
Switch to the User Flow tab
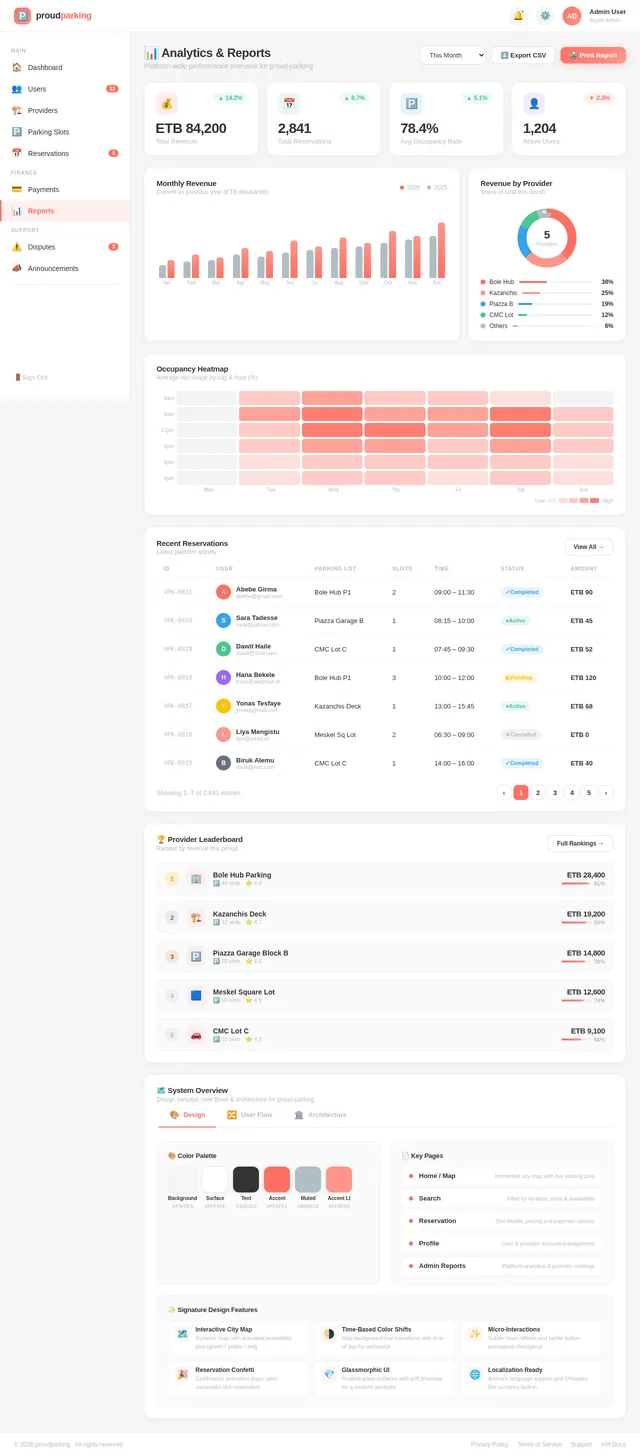click(249, 1114)
